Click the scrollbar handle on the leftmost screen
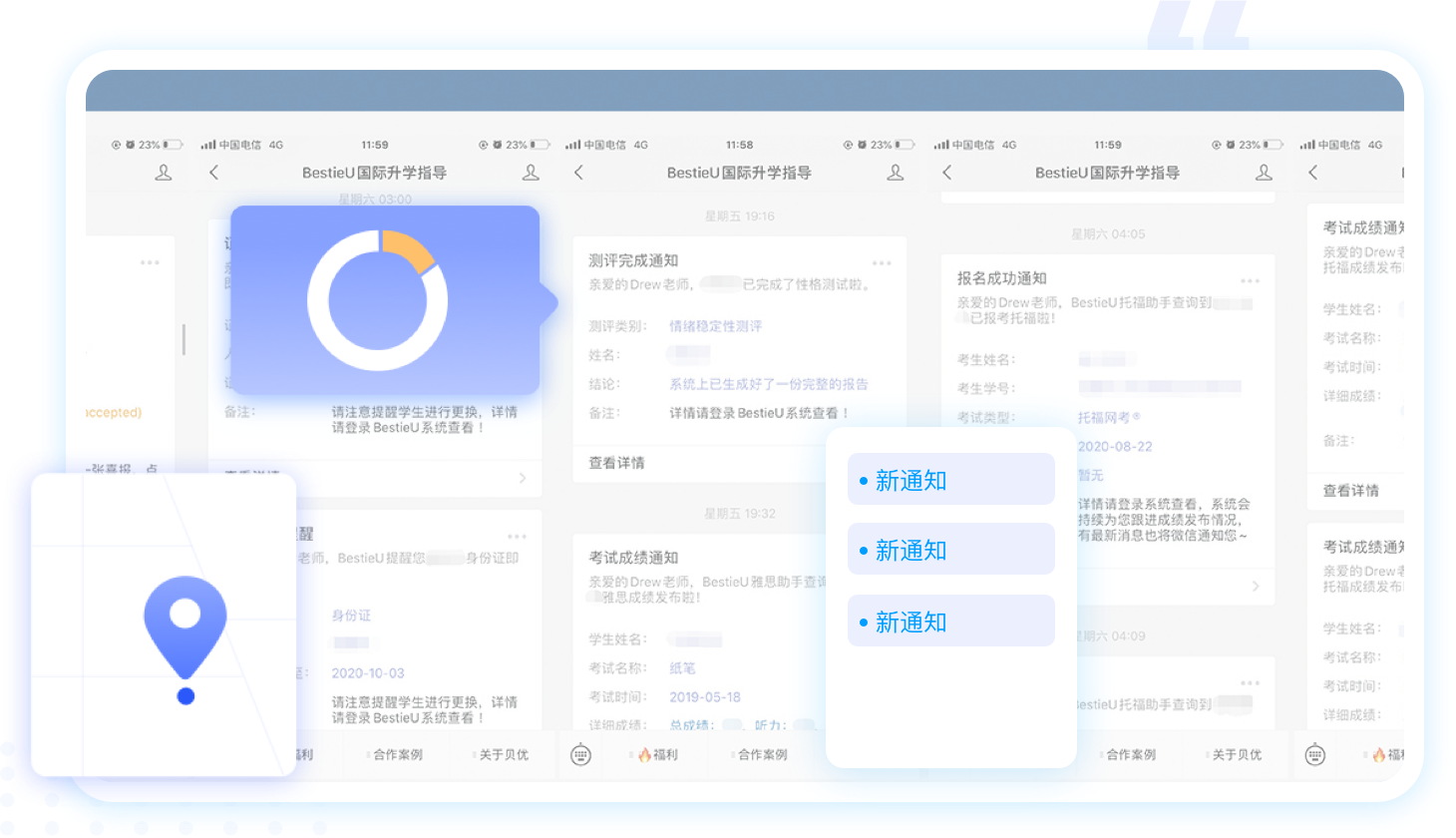 (x=183, y=339)
